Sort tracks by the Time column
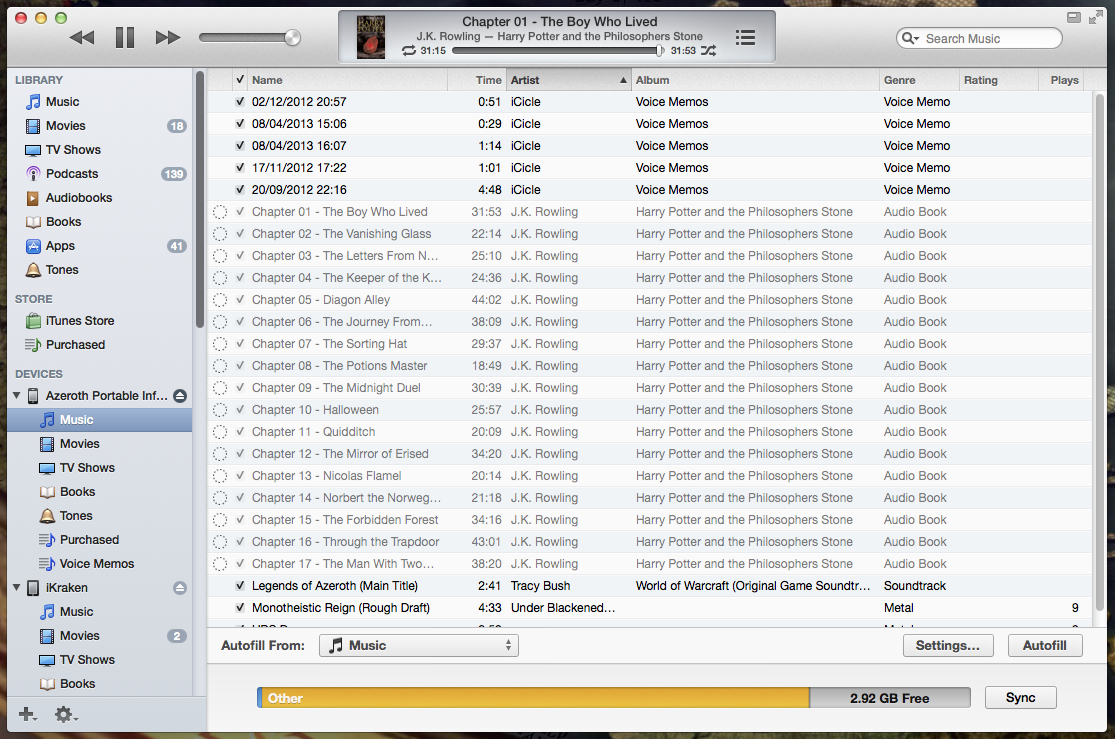Viewport: 1115px width, 739px height. 476,80
